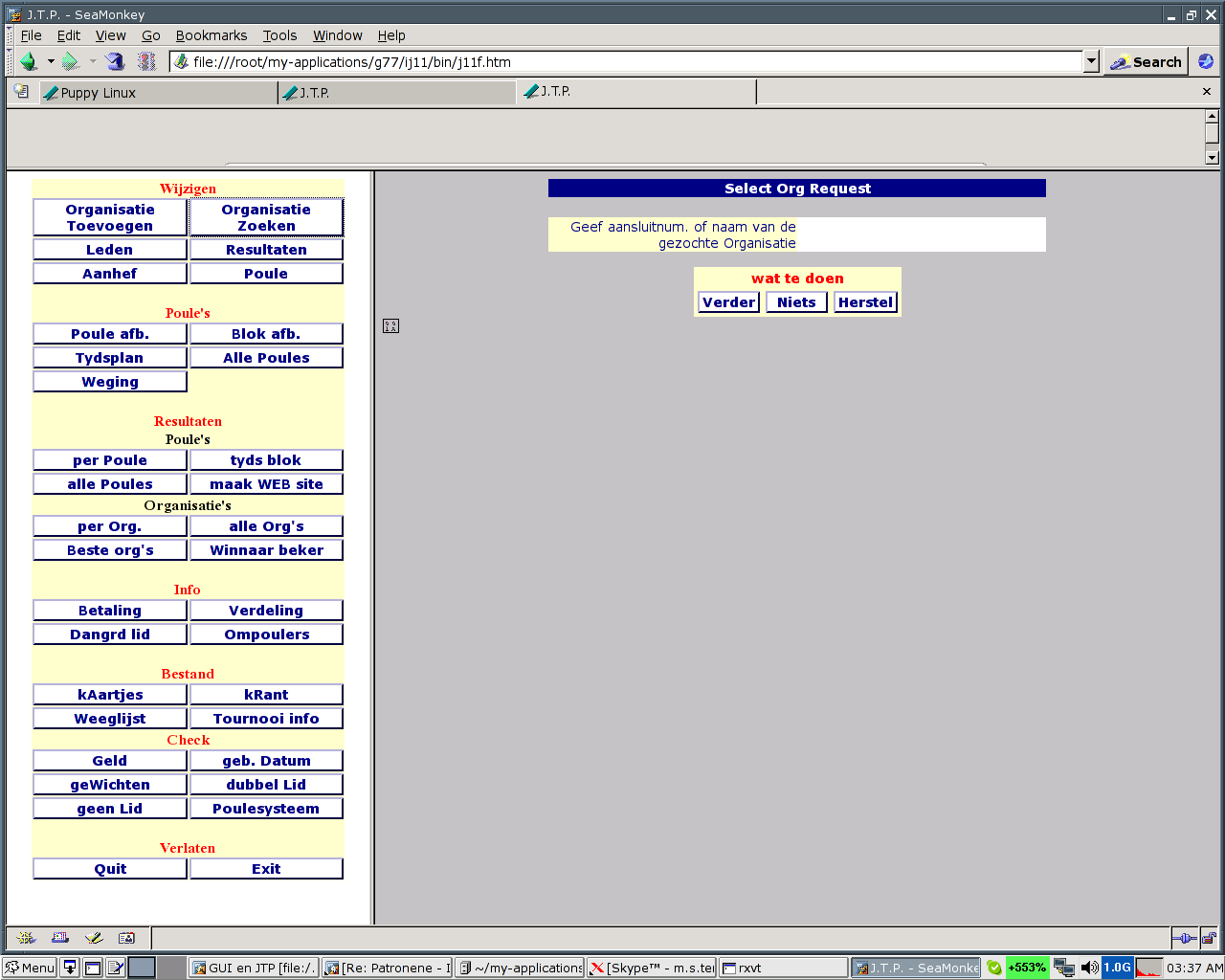Open the URL bar history dropdown
1225x980 pixels.
(1091, 61)
